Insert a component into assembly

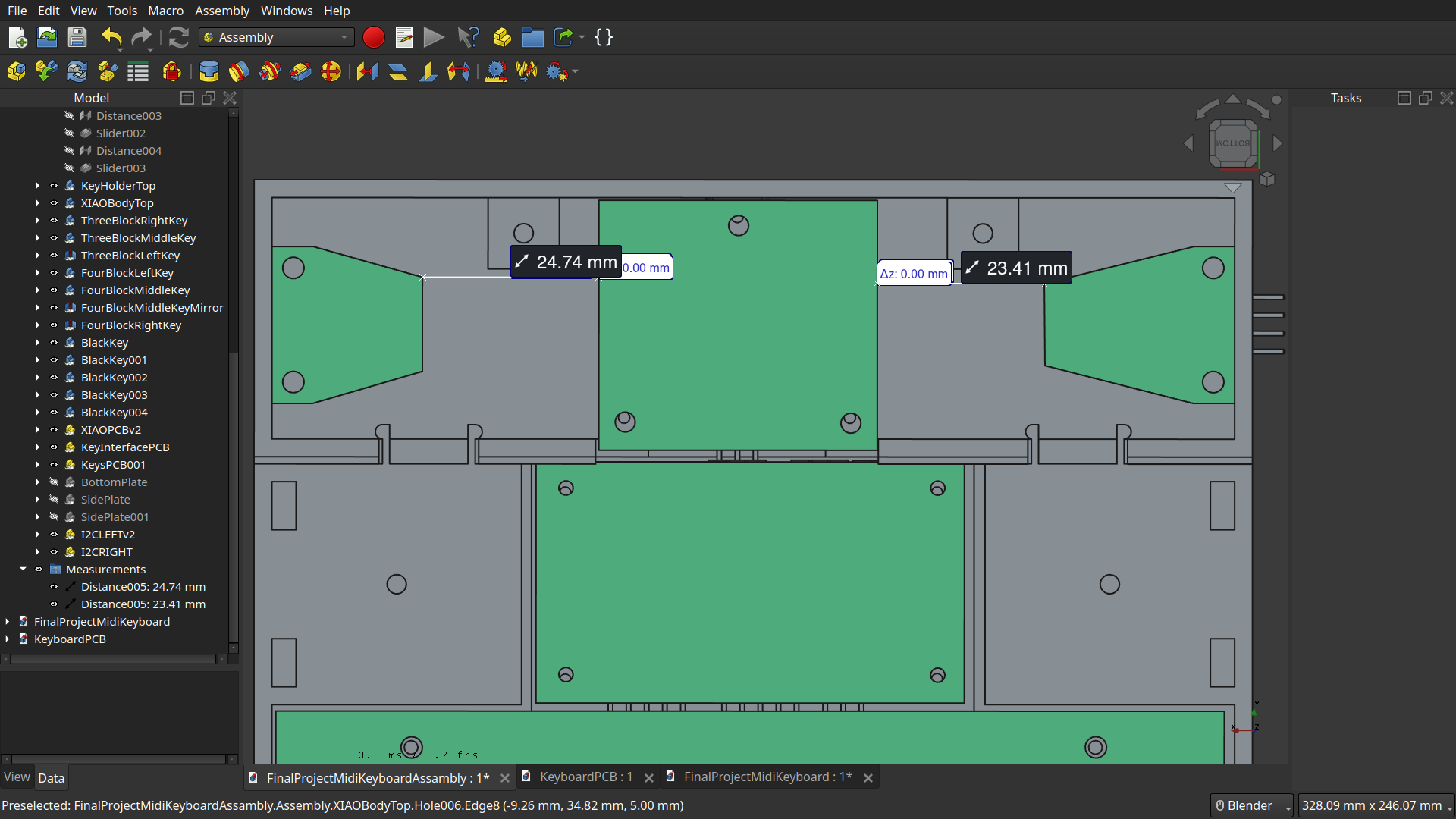click(47, 72)
